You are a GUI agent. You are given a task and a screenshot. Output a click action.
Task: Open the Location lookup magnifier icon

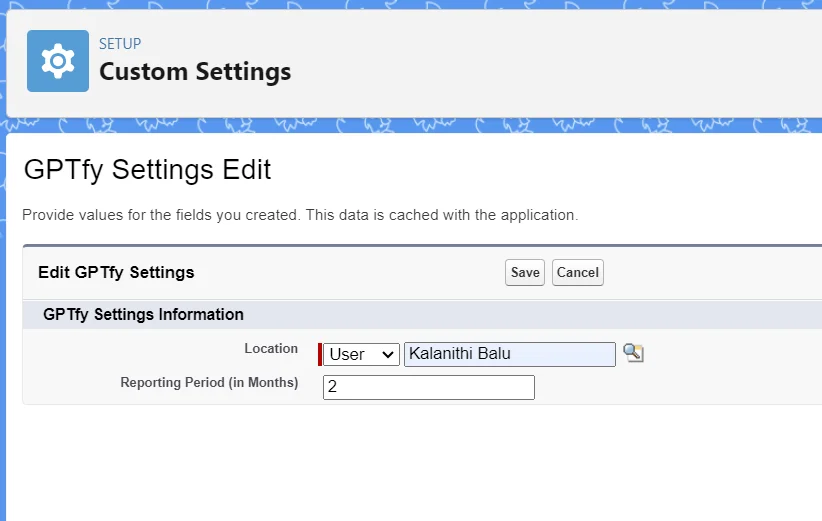pos(633,353)
